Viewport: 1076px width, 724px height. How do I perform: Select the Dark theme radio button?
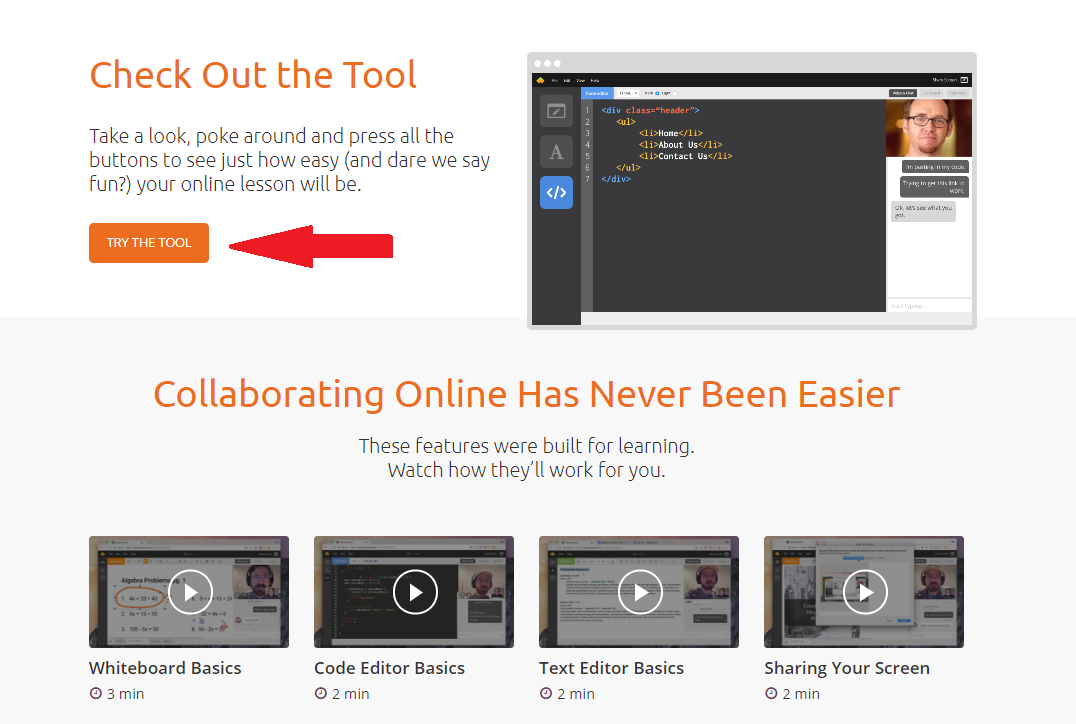[x=657, y=93]
